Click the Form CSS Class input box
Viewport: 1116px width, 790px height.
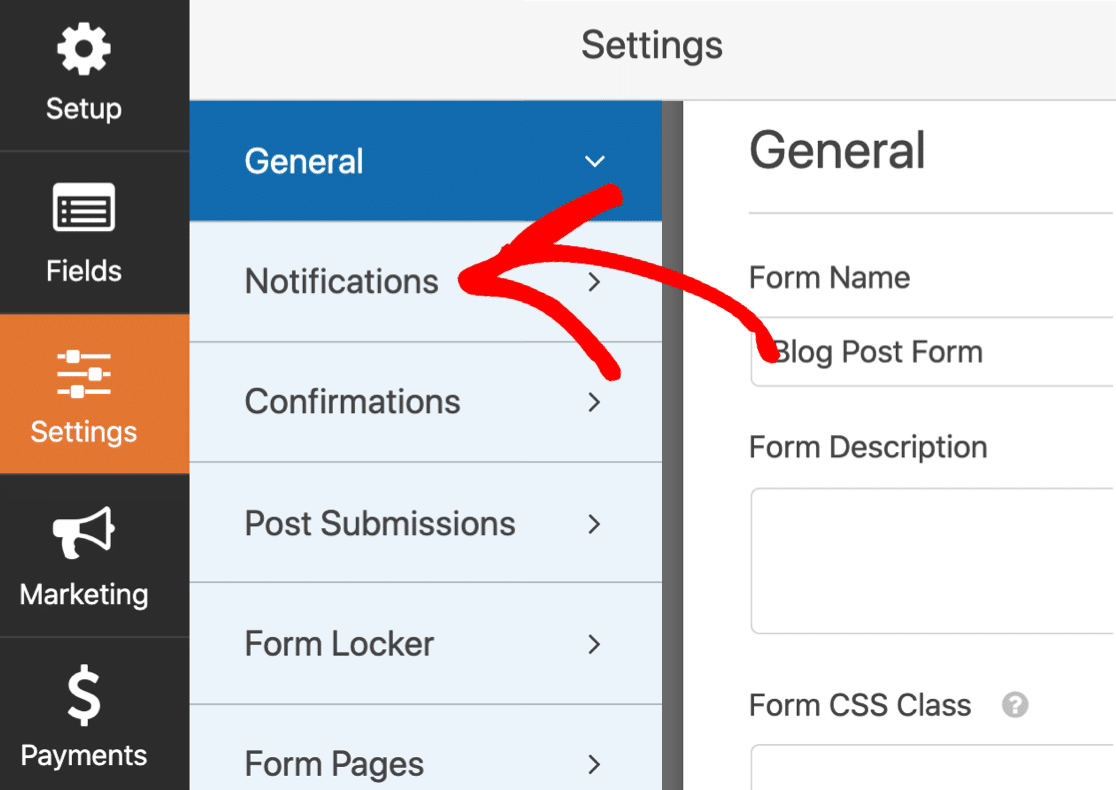point(932,768)
